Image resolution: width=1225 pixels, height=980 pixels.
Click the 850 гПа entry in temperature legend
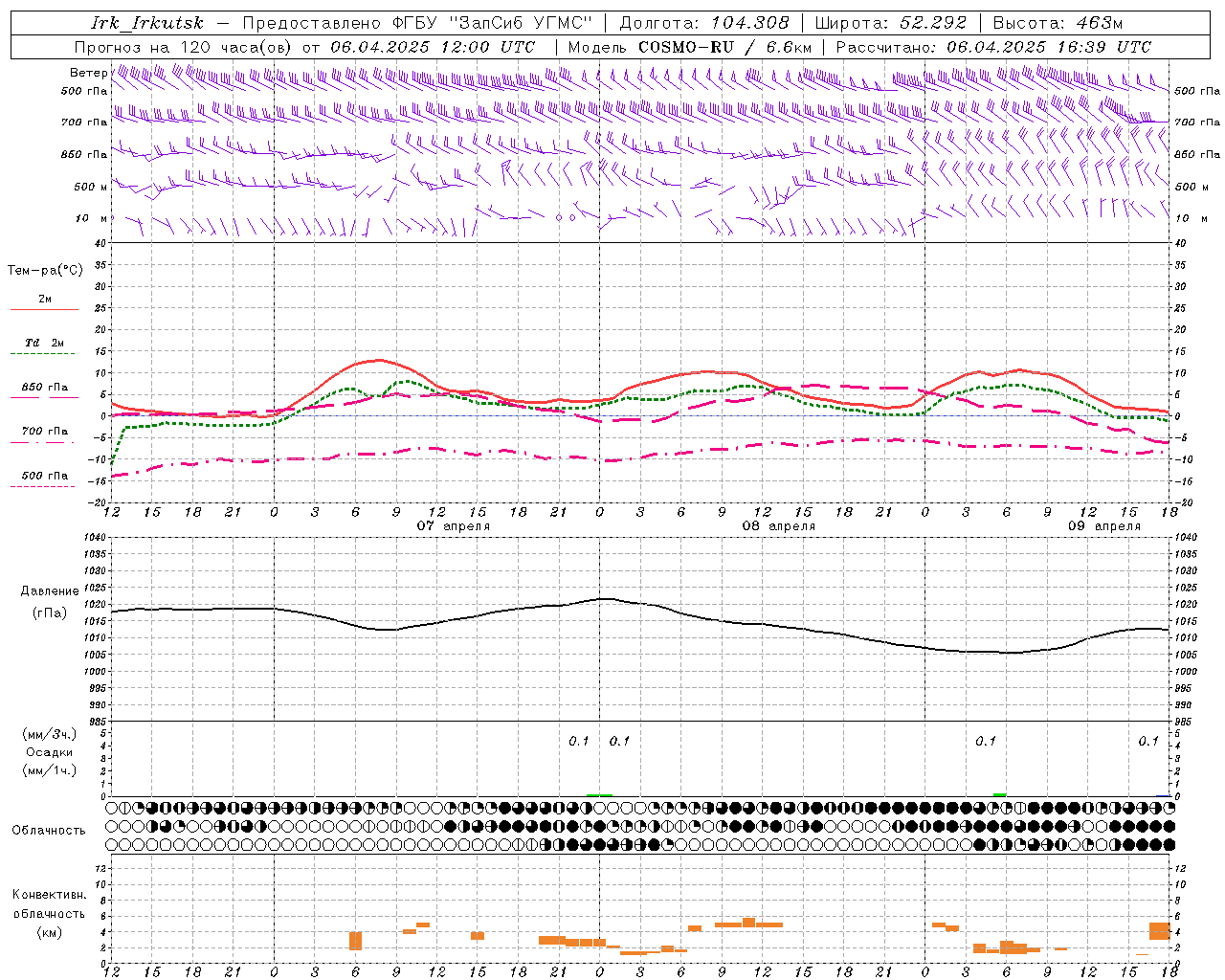[45, 388]
